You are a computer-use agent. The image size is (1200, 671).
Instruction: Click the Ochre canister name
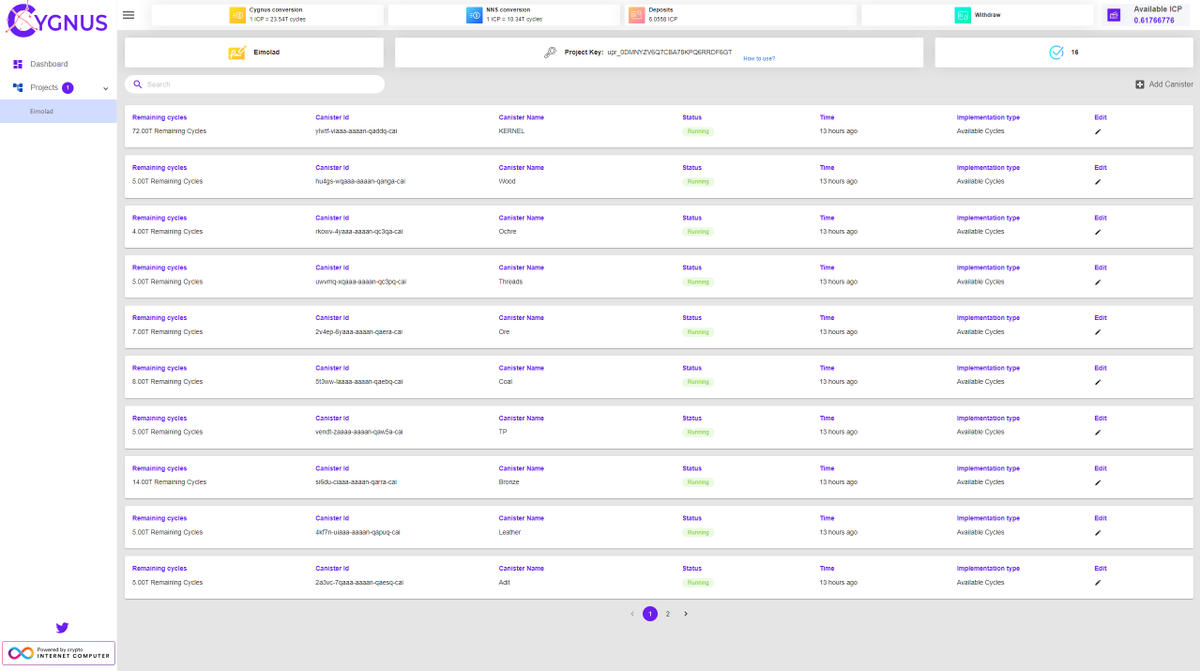pyautogui.click(x=508, y=231)
